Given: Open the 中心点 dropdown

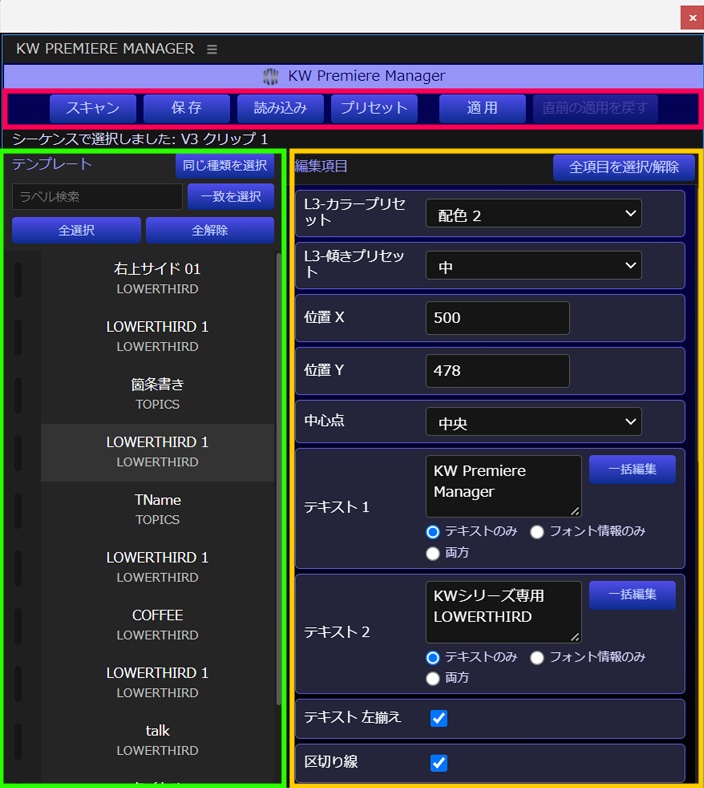Looking at the screenshot, I should click(534, 422).
